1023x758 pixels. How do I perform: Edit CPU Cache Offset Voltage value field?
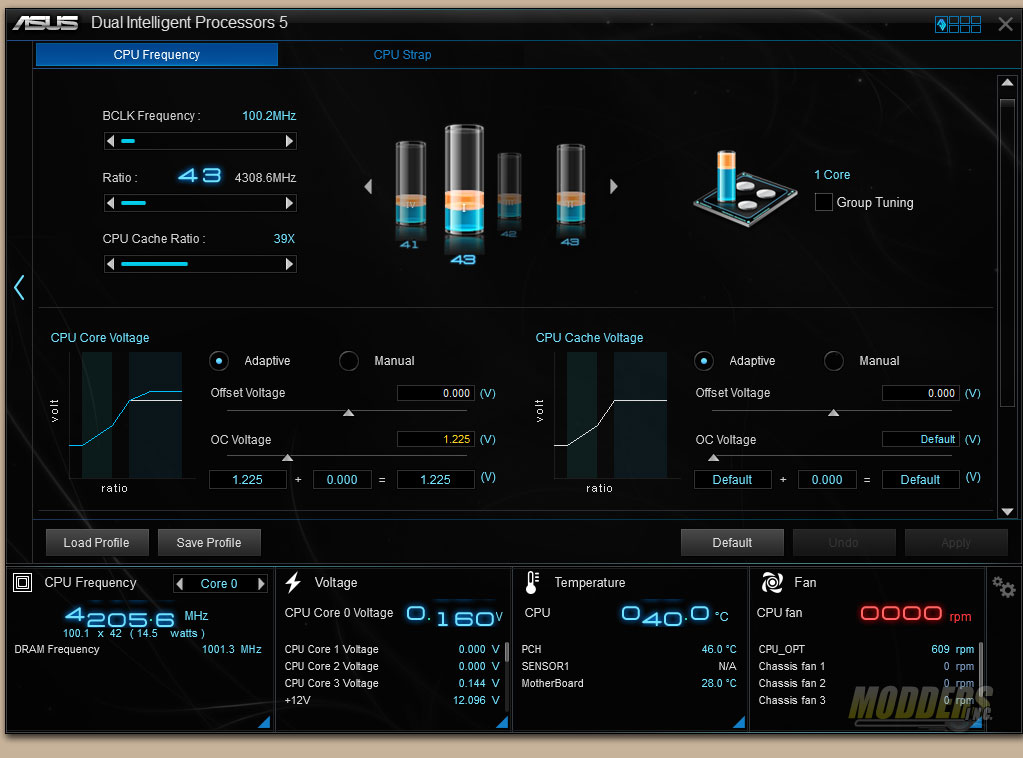click(921, 393)
